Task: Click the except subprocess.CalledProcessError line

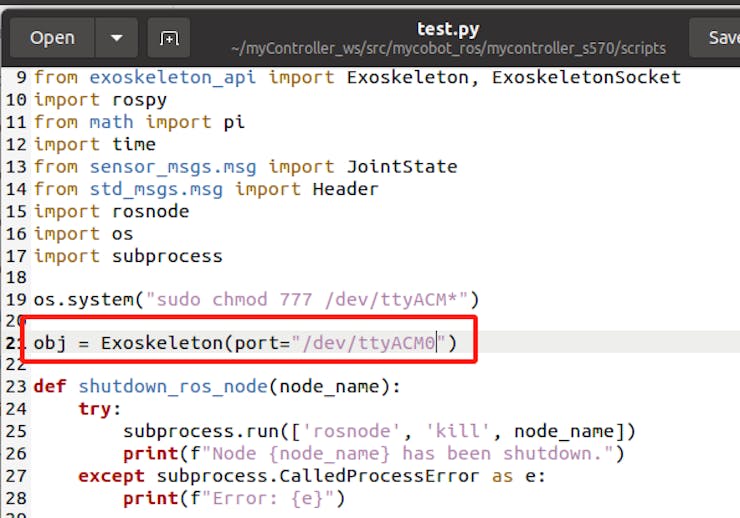Action: click(312, 475)
